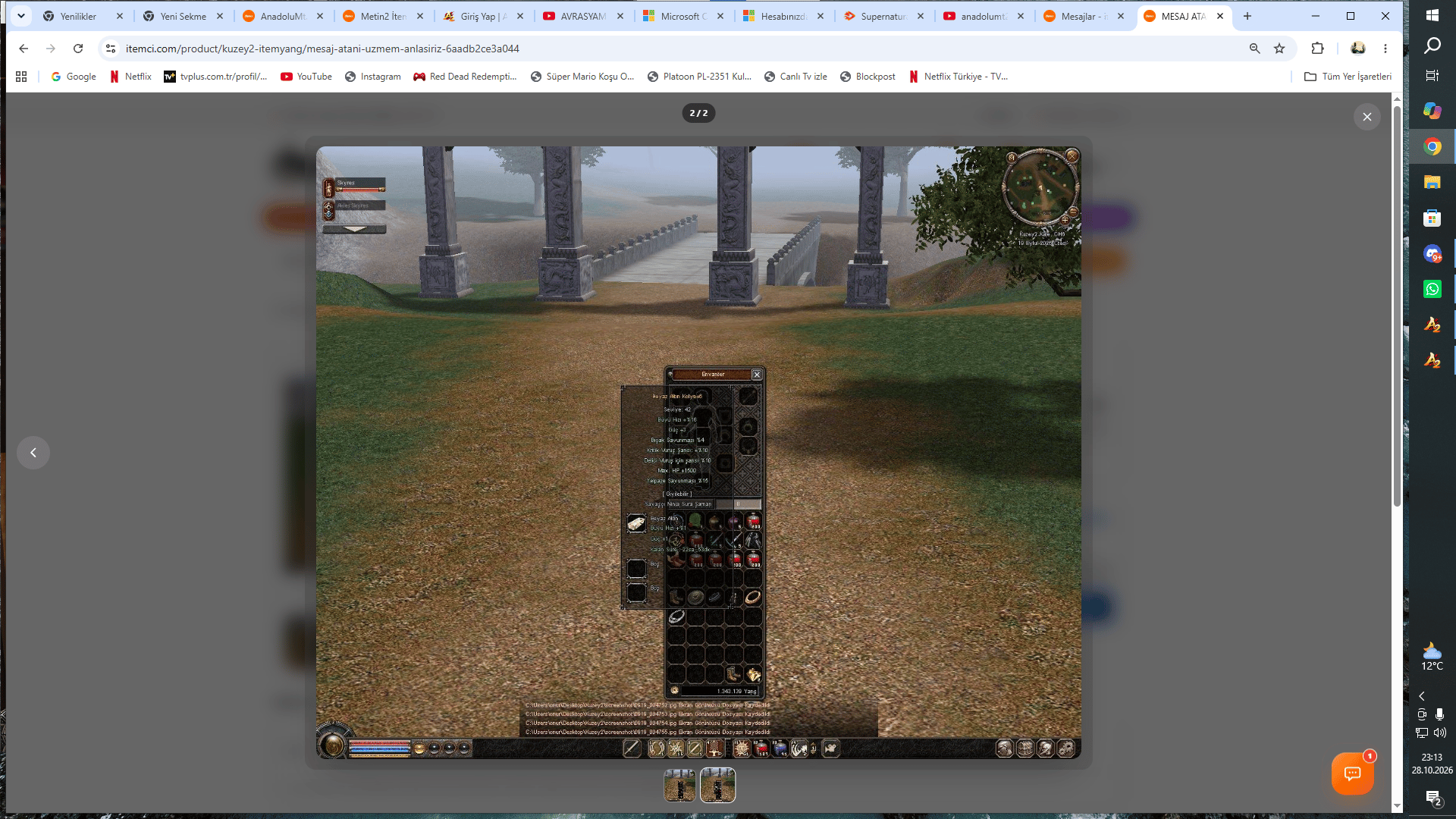The image size is (1456, 819).
Task: Open the orange live chat widget
Action: coord(1352,773)
